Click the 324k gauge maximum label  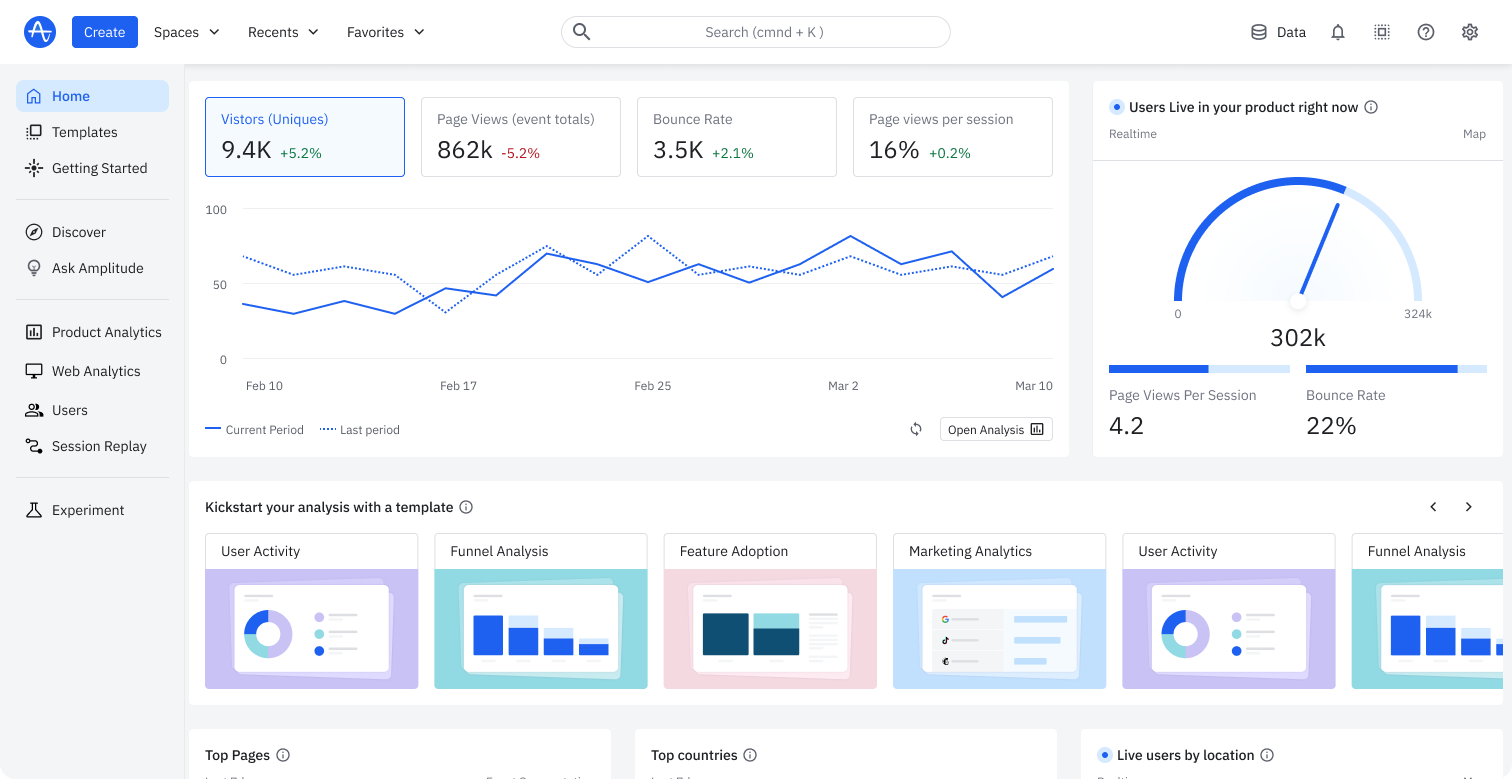[x=1418, y=314]
